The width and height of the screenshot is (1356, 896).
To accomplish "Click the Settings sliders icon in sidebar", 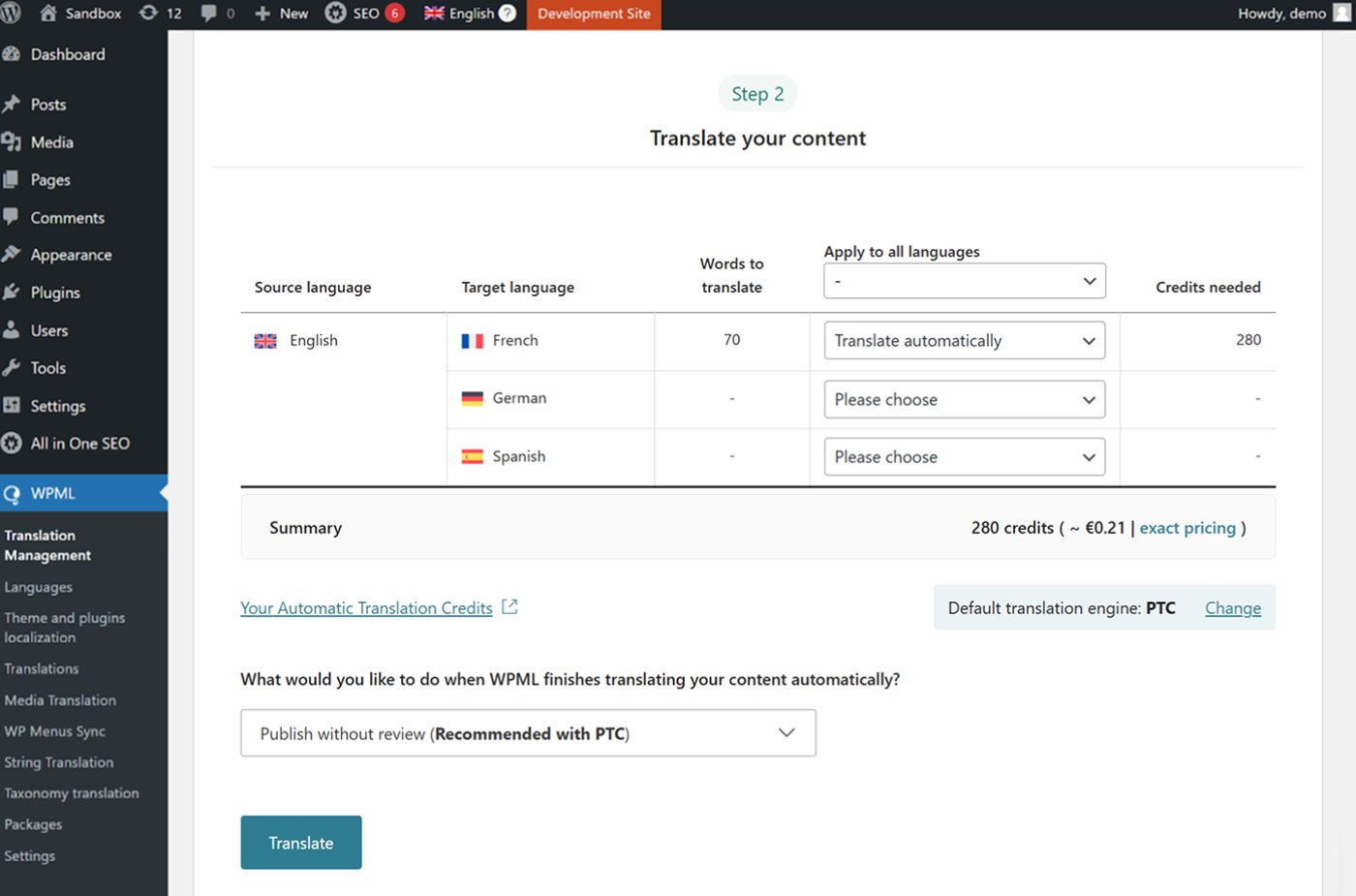I will pos(12,406).
